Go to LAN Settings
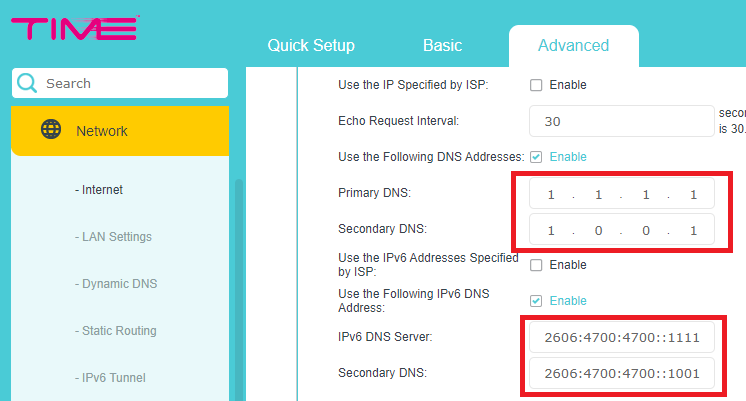Screen dimensions: 746x401 [x=116, y=237]
